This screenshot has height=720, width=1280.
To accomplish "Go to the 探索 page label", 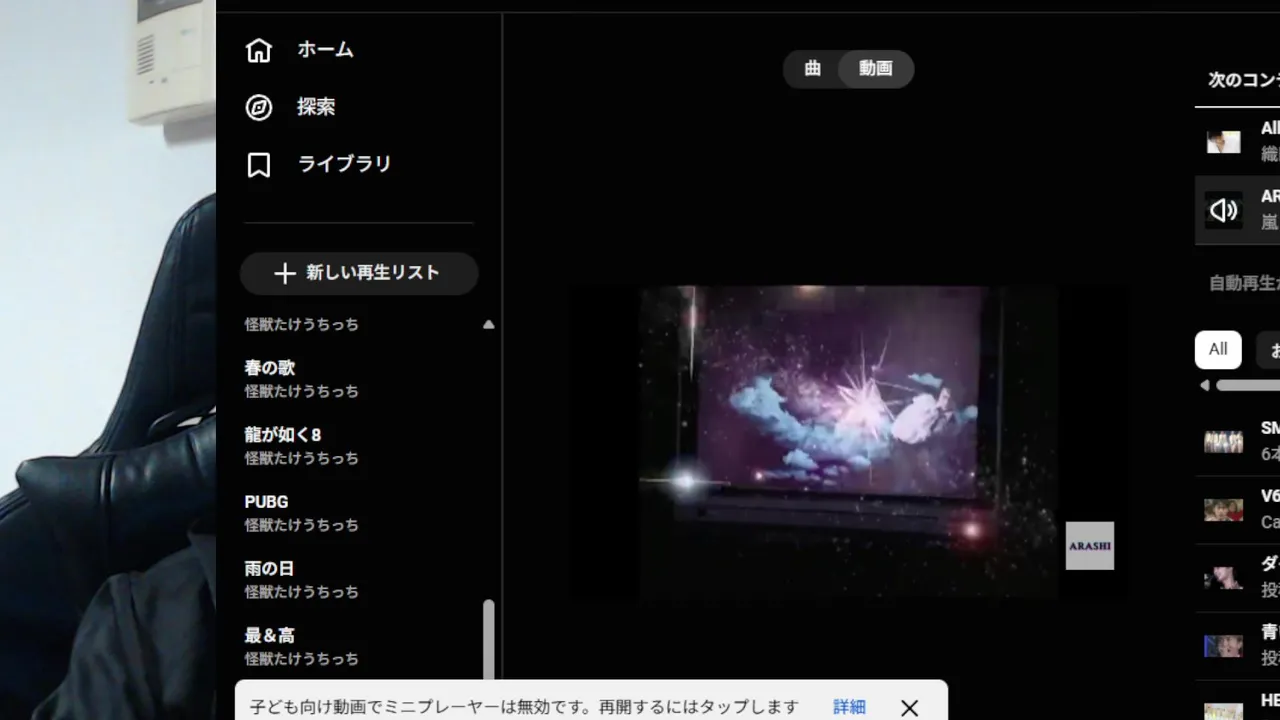I will coord(316,107).
